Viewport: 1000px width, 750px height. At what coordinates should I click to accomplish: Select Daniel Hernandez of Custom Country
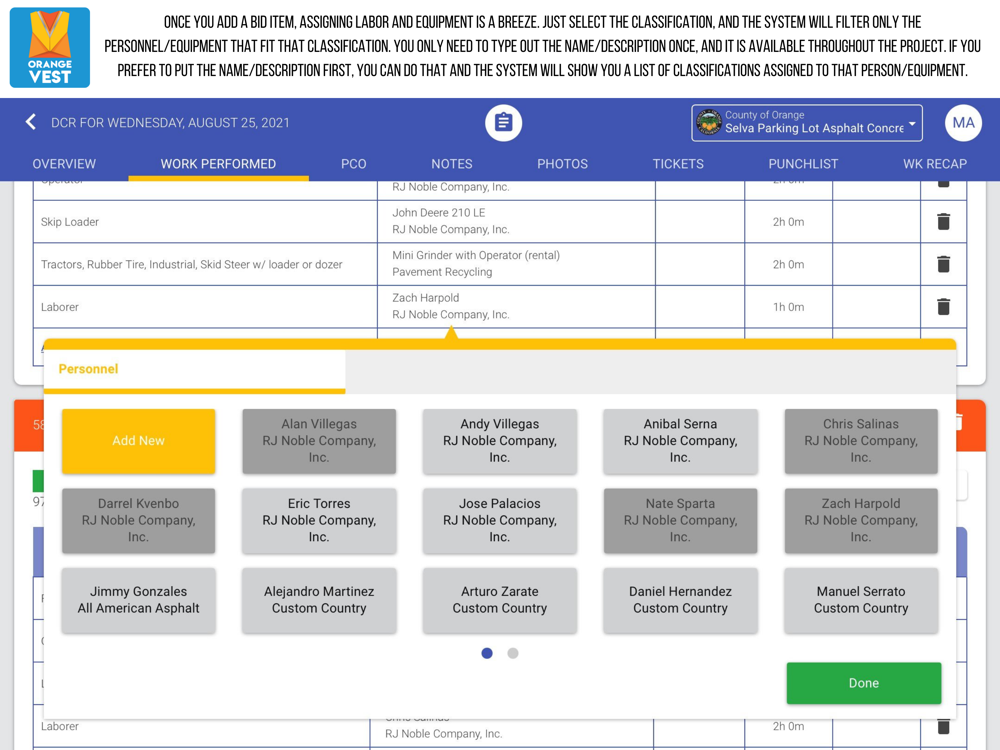[680, 600]
